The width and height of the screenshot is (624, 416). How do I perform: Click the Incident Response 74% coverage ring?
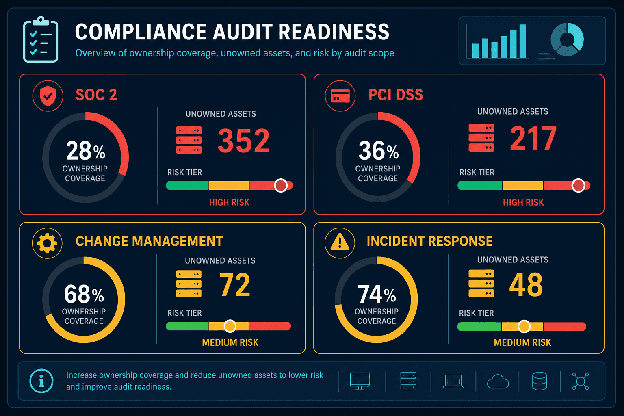click(376, 300)
